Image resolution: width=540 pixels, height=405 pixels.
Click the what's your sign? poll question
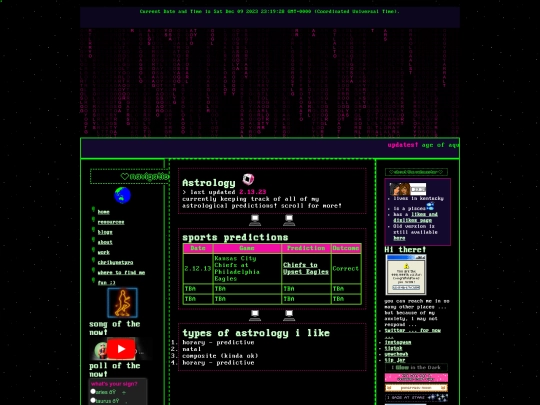tap(114, 384)
